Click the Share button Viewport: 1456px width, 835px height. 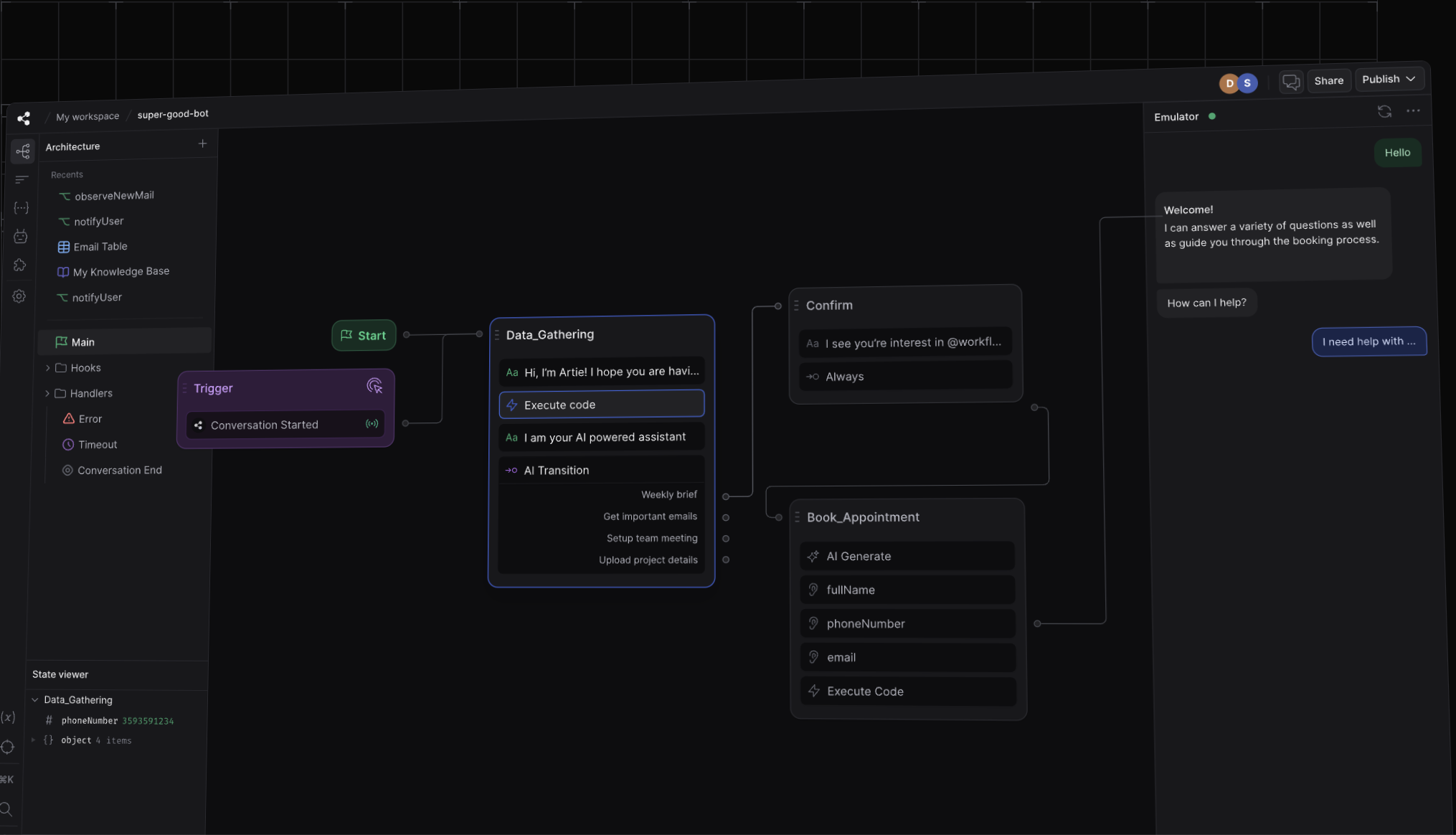point(1328,81)
